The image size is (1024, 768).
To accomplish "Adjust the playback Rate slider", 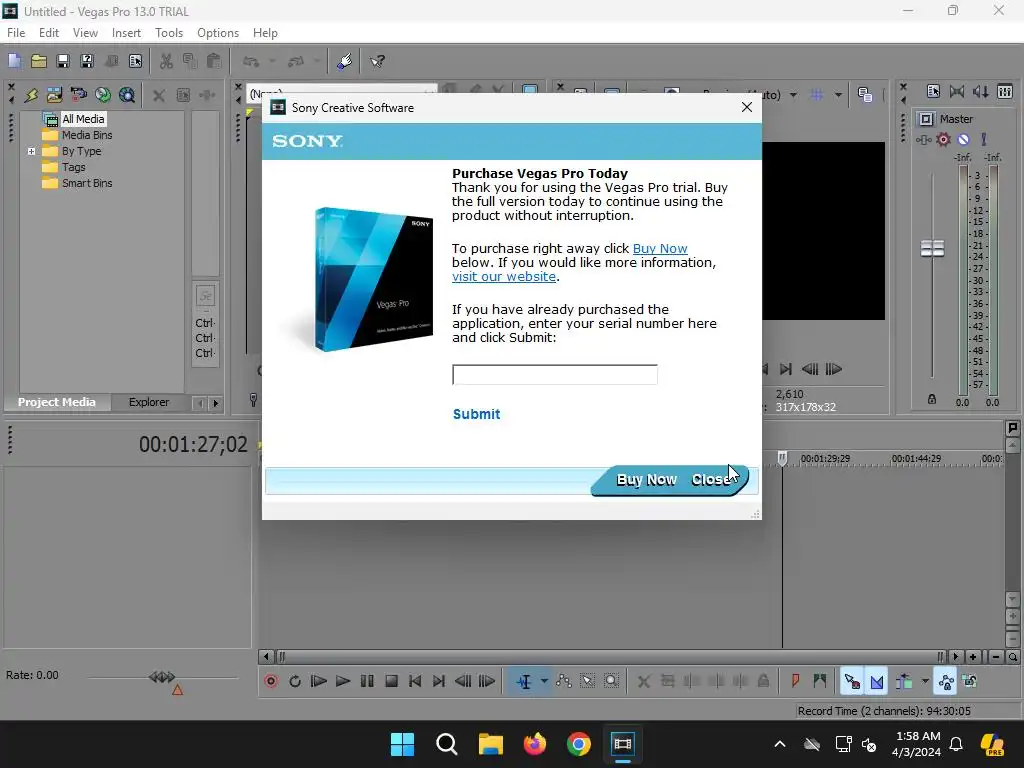I will 162,677.
